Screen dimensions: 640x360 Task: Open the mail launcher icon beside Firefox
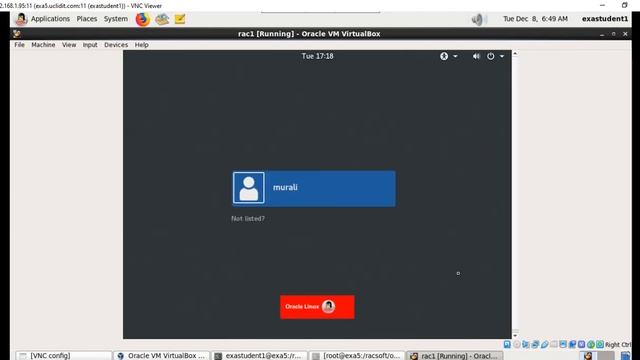coord(162,19)
